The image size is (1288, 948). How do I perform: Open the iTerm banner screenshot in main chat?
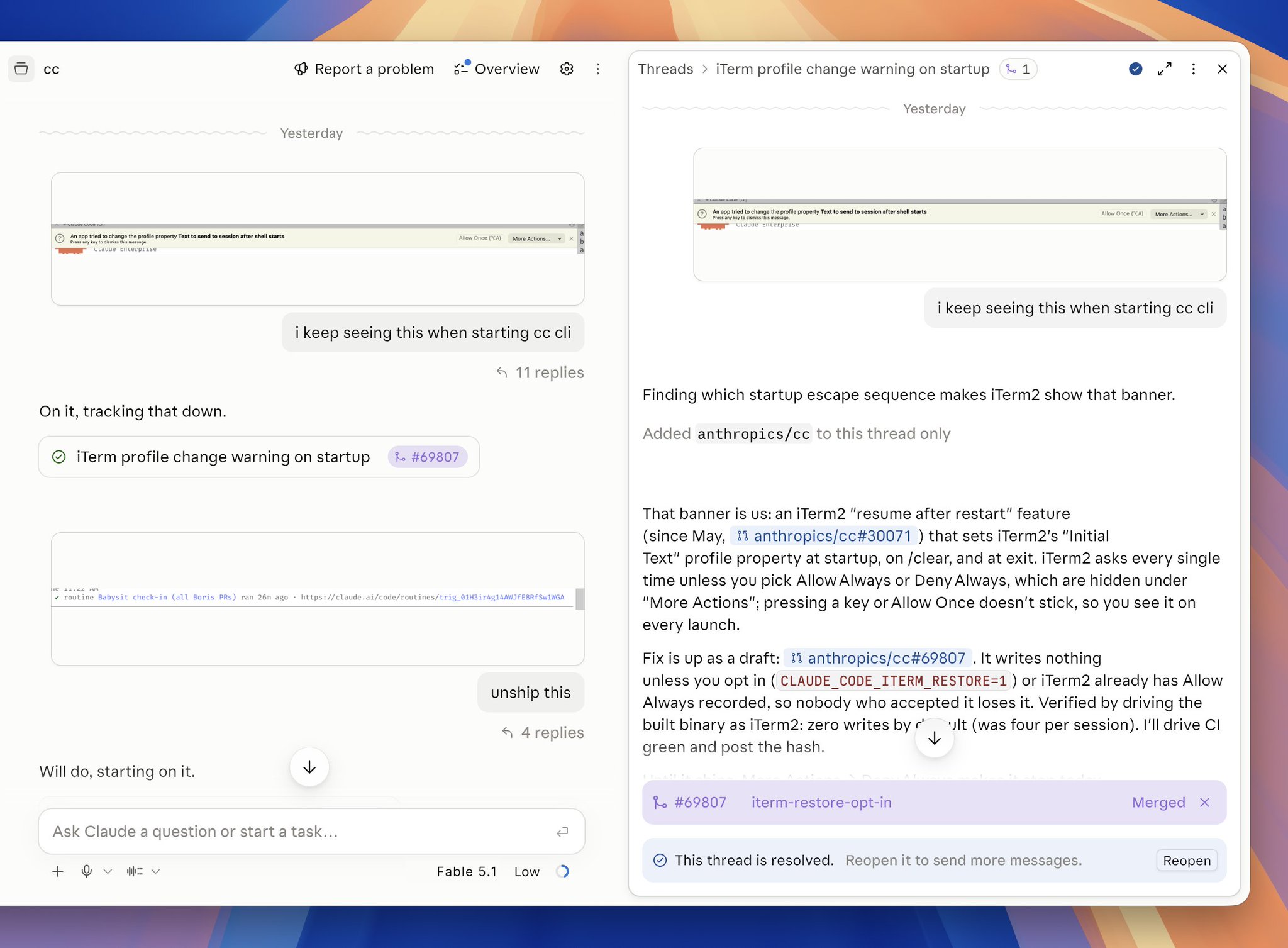coord(318,239)
